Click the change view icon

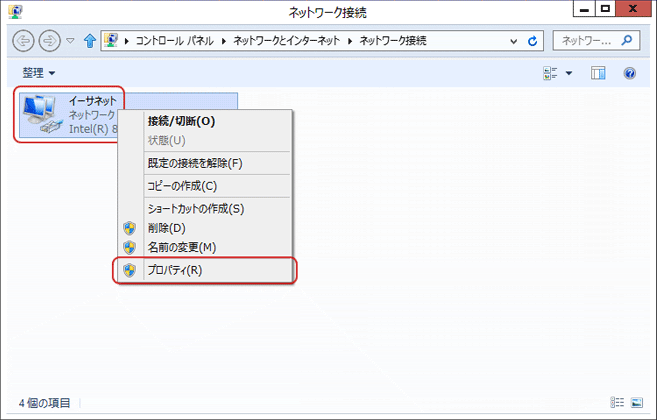tap(550, 73)
